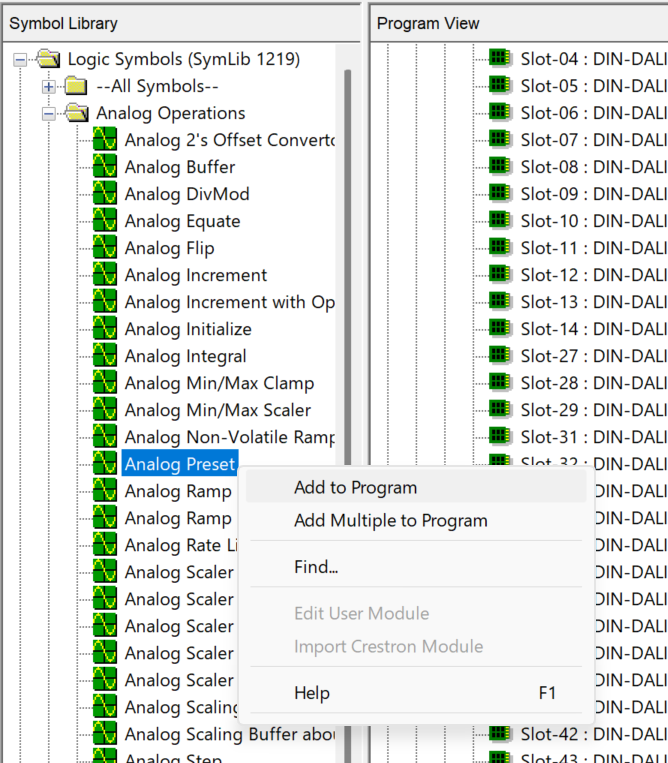Click the Symbol Library vertical scrollbar
The height and width of the screenshot is (763, 668).
[x=348, y=300]
